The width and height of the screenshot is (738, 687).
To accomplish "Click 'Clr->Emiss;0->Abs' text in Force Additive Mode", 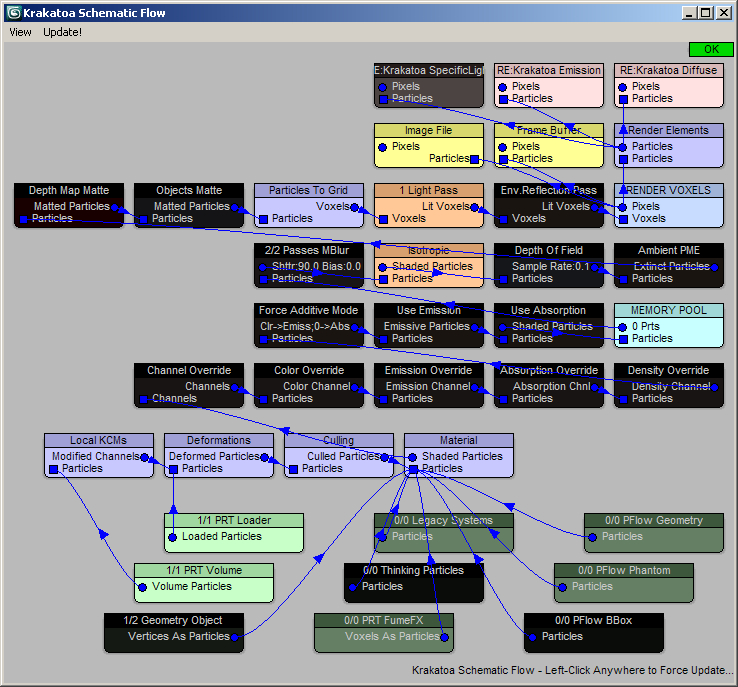I will point(305,326).
